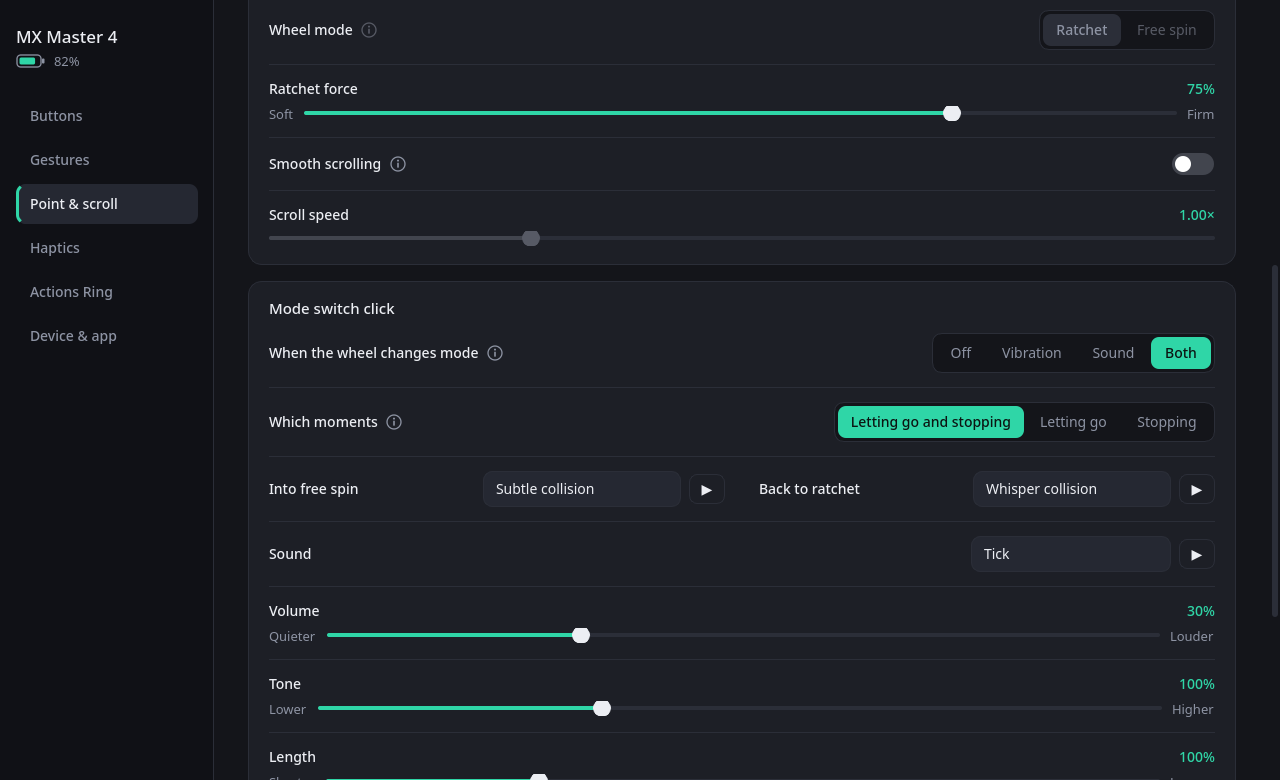Select Ratchet wheel mode
The image size is (1280, 780).
(x=1082, y=30)
